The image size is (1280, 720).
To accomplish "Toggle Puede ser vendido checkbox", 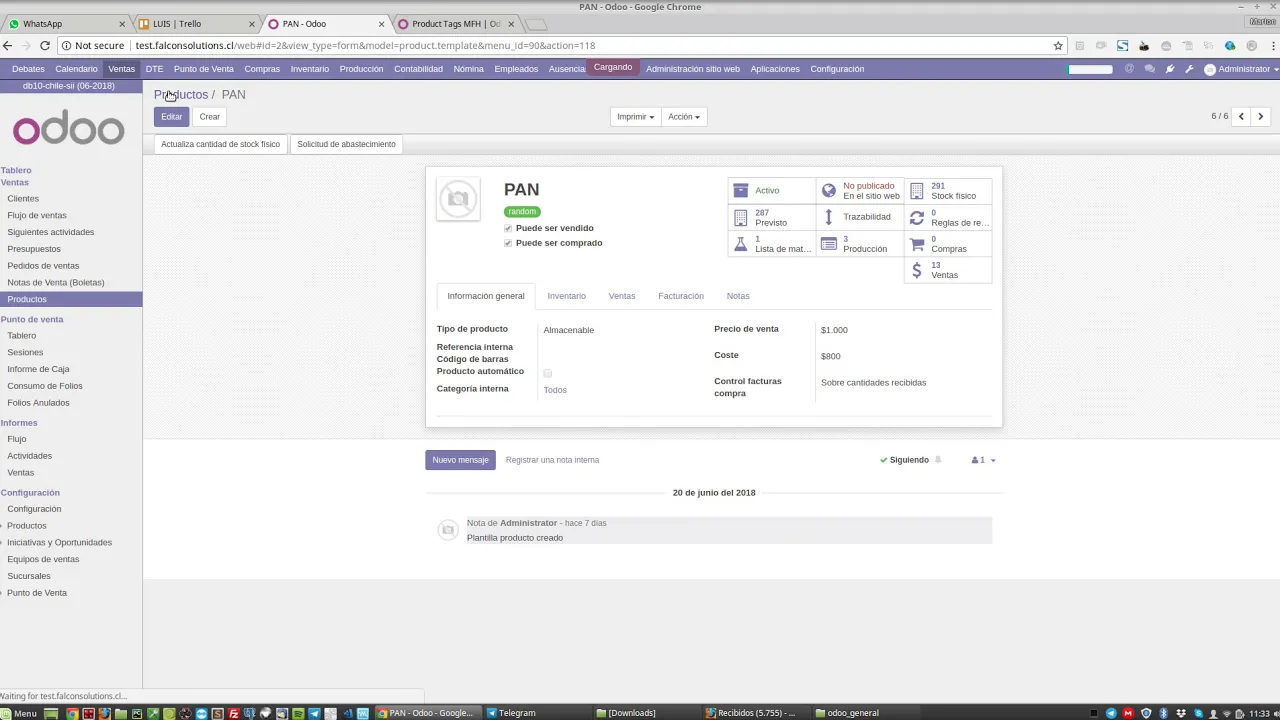I will [x=508, y=228].
